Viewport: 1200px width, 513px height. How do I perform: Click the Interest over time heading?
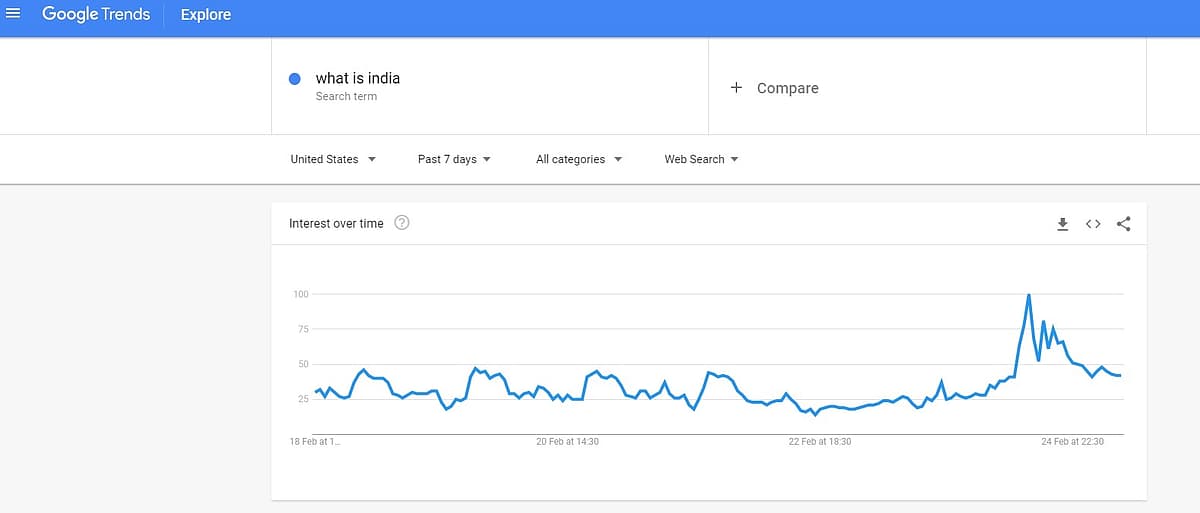coord(336,223)
